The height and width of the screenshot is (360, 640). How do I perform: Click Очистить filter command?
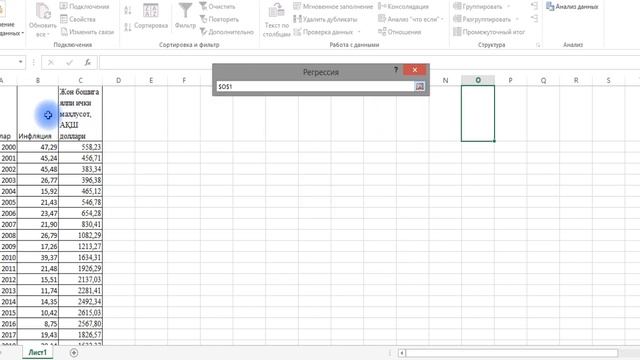click(217, 7)
